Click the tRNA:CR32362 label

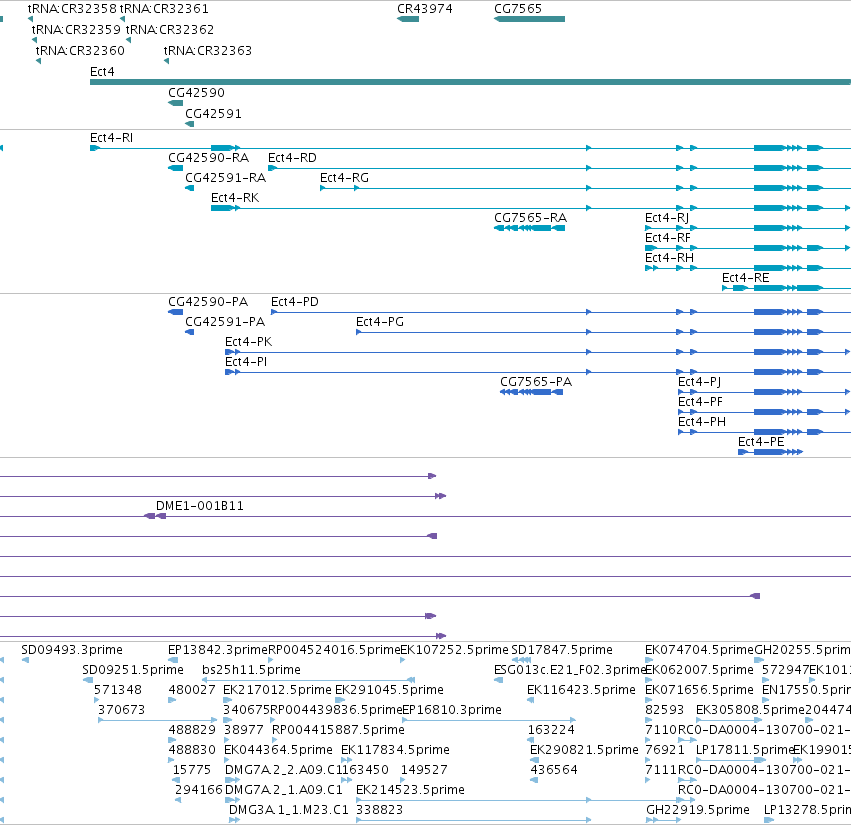(170, 29)
